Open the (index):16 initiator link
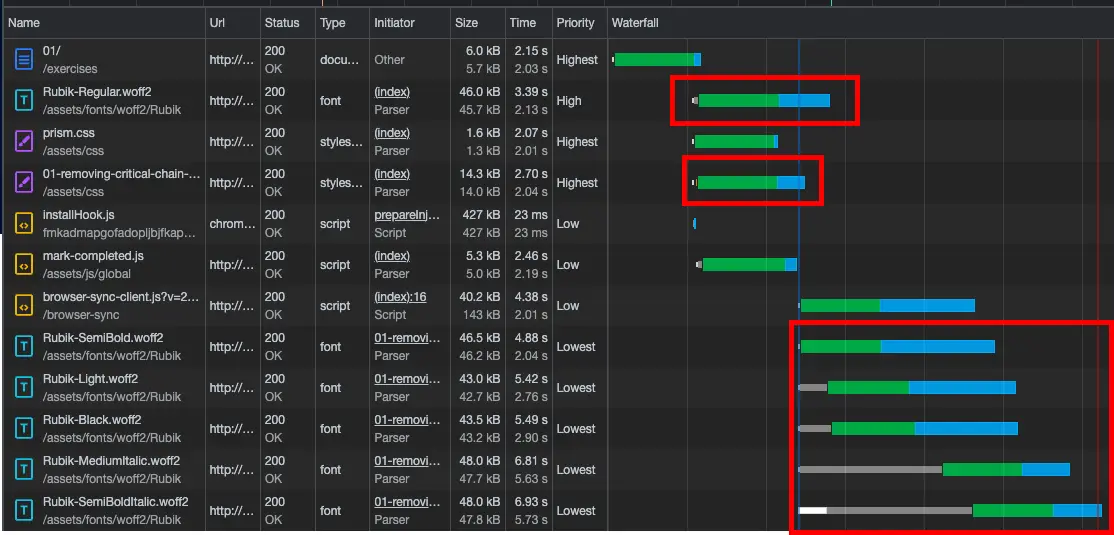The height and width of the screenshot is (535, 1114). click(x=400, y=297)
